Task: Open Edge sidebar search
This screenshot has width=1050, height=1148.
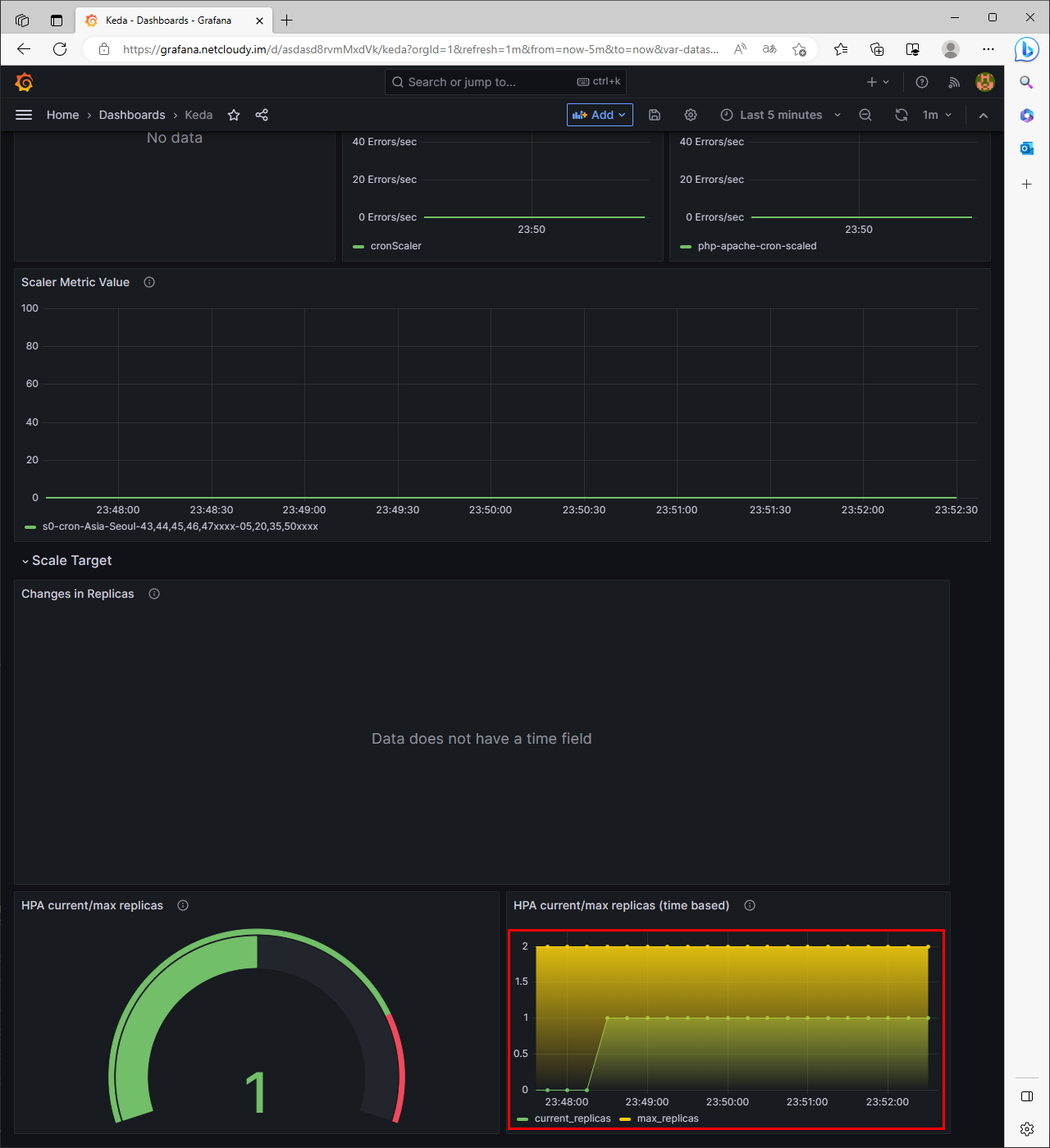Action: point(1027,82)
